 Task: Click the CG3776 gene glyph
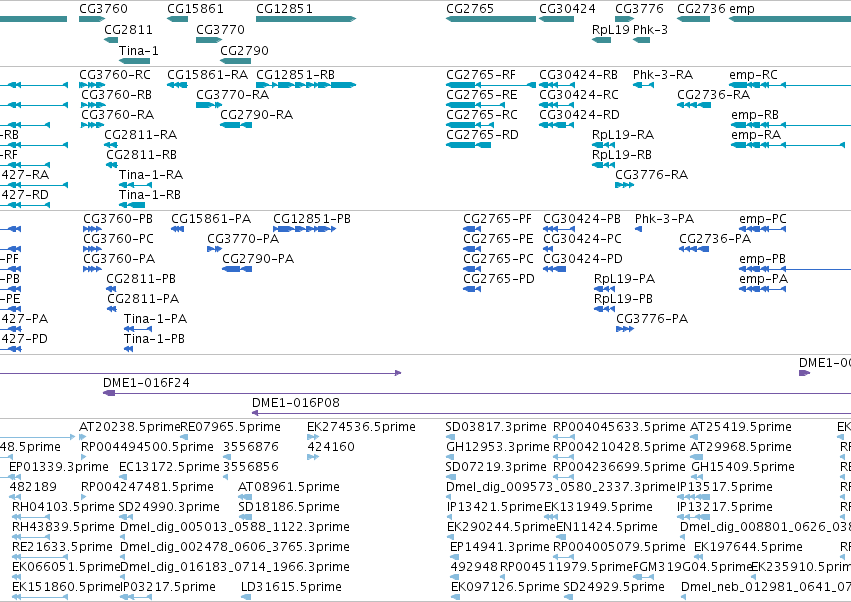(x=624, y=19)
